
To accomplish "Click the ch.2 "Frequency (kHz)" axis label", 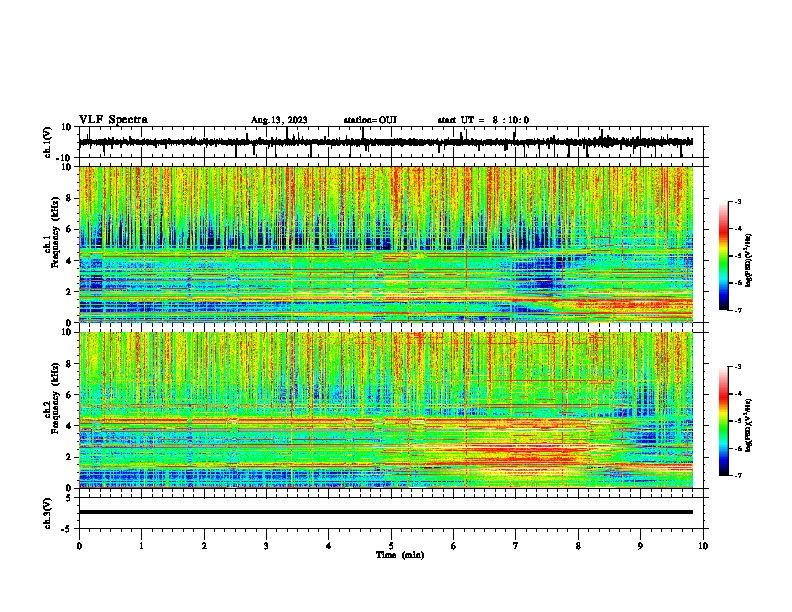I will 55,398.
